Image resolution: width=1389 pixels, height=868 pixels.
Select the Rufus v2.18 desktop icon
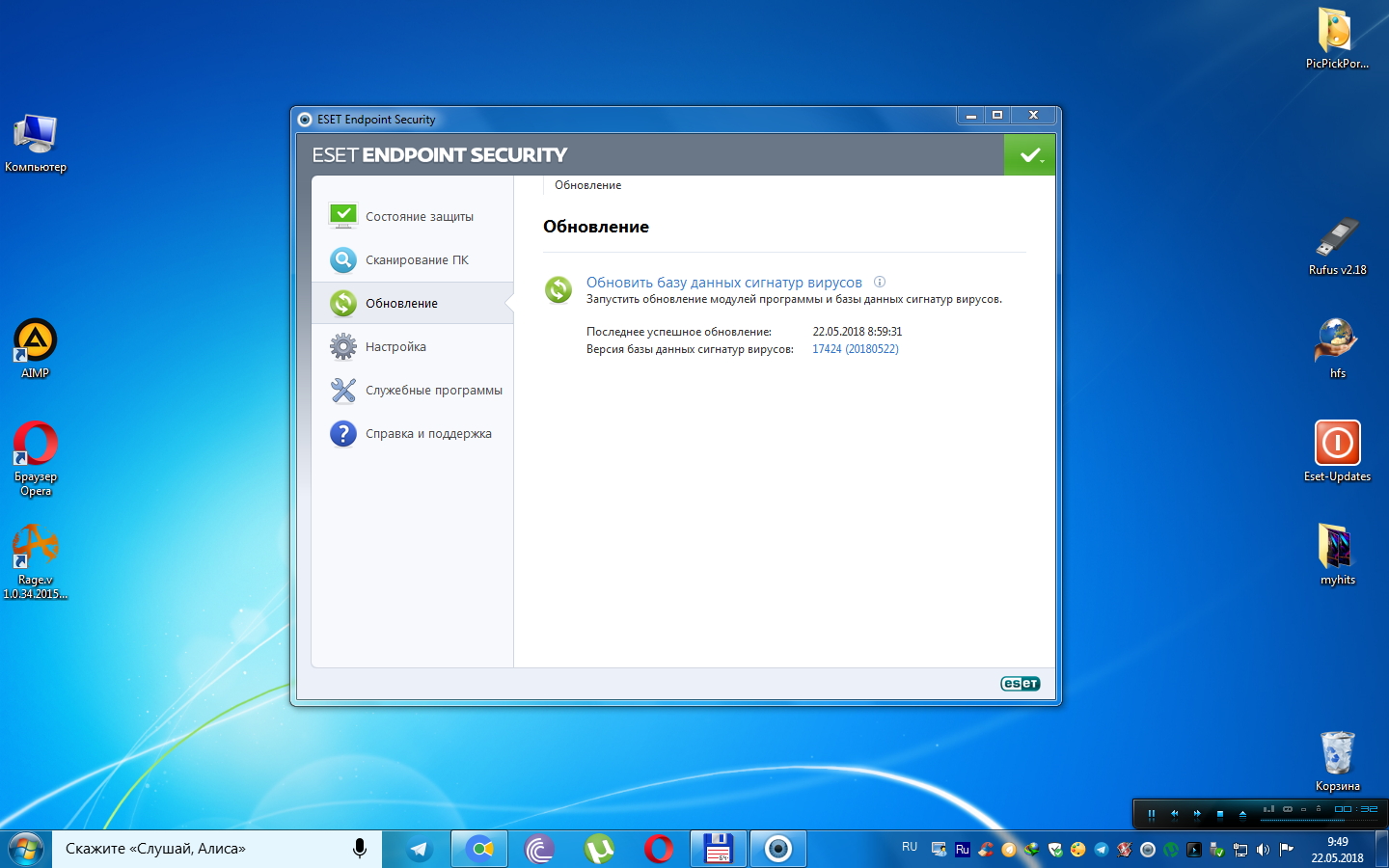(x=1337, y=246)
